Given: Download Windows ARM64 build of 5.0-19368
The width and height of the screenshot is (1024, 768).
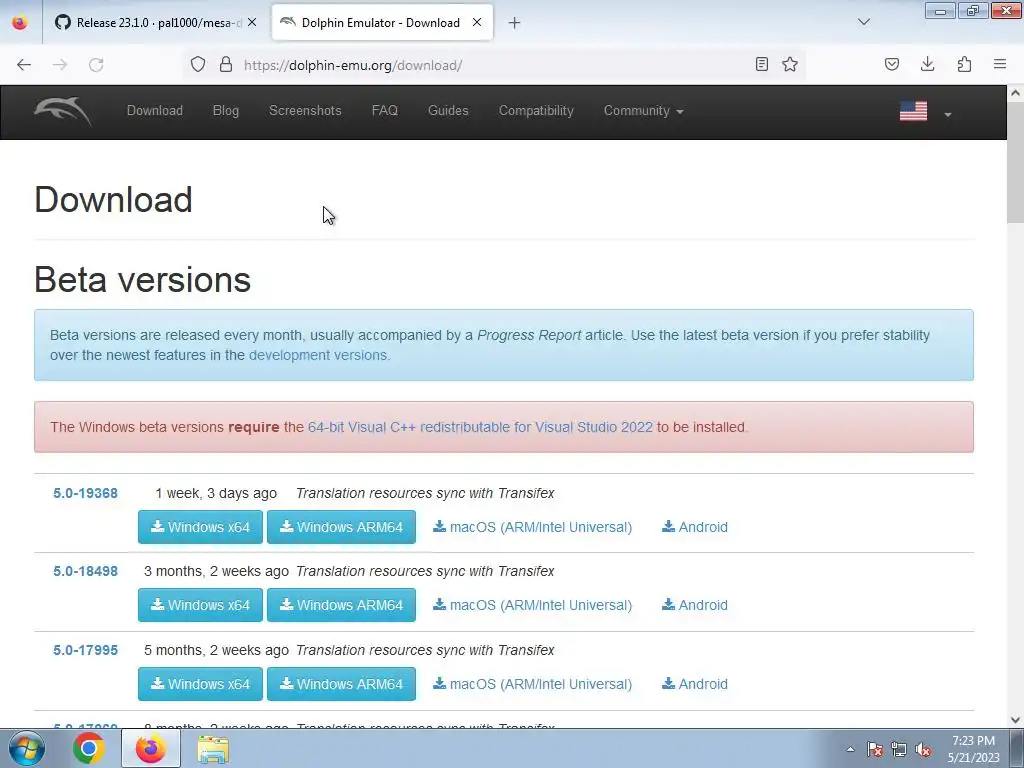Looking at the screenshot, I should 342,527.
